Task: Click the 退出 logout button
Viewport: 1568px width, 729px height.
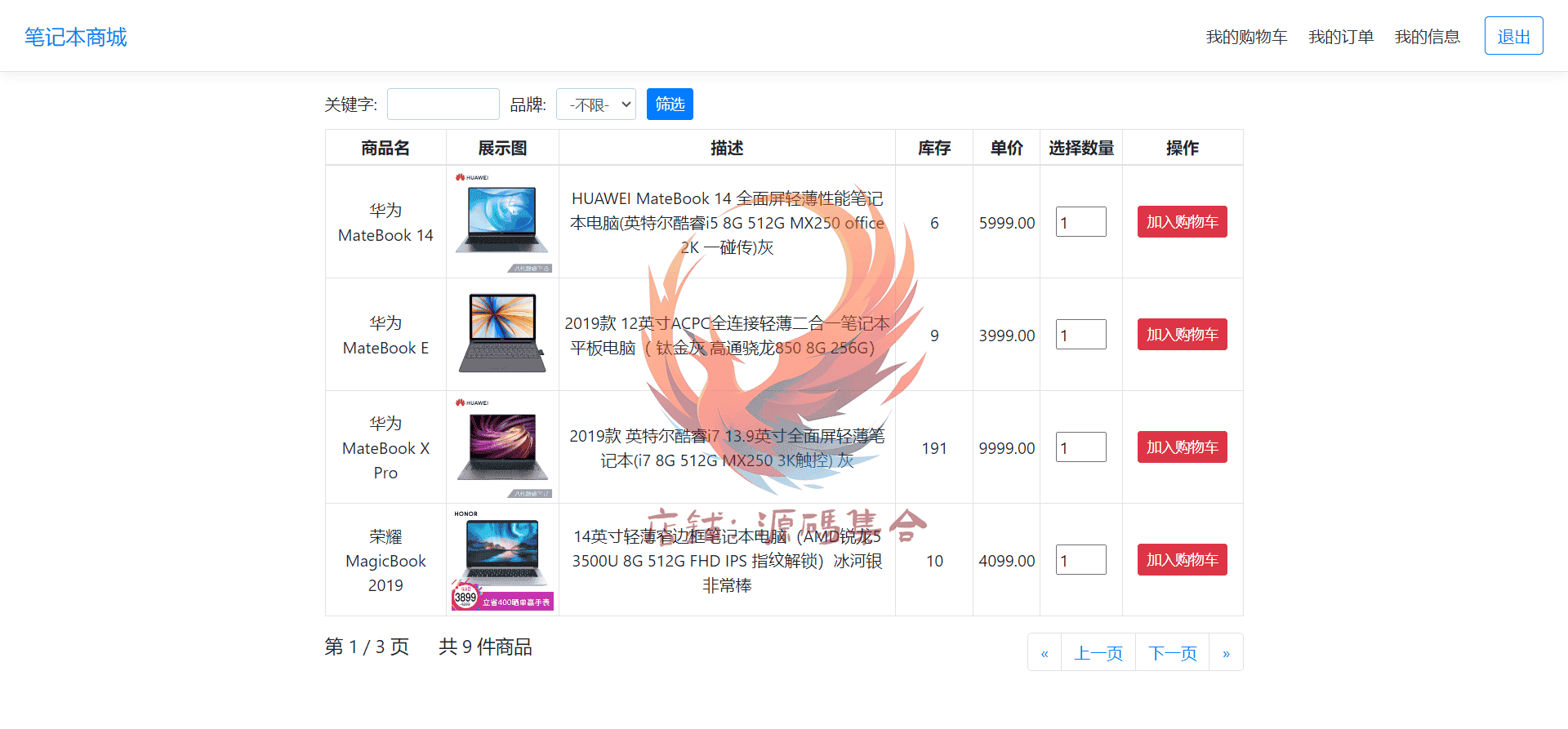Action: coord(1513,36)
